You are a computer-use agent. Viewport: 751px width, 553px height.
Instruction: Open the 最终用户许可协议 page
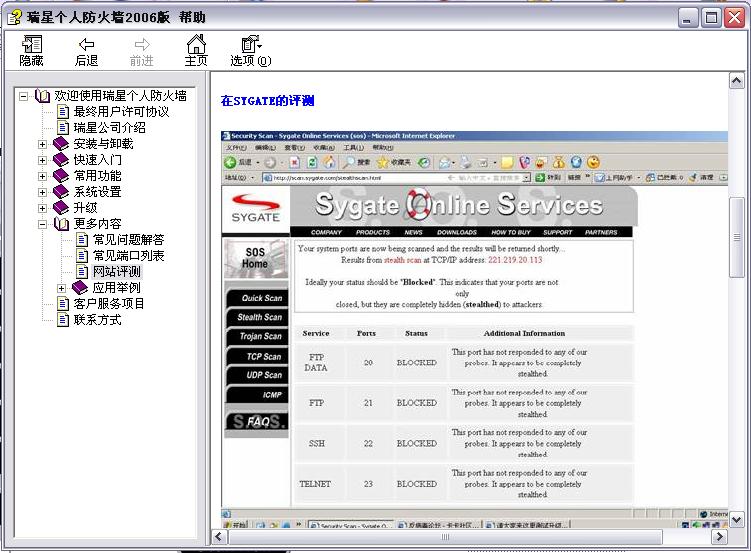coord(121,112)
